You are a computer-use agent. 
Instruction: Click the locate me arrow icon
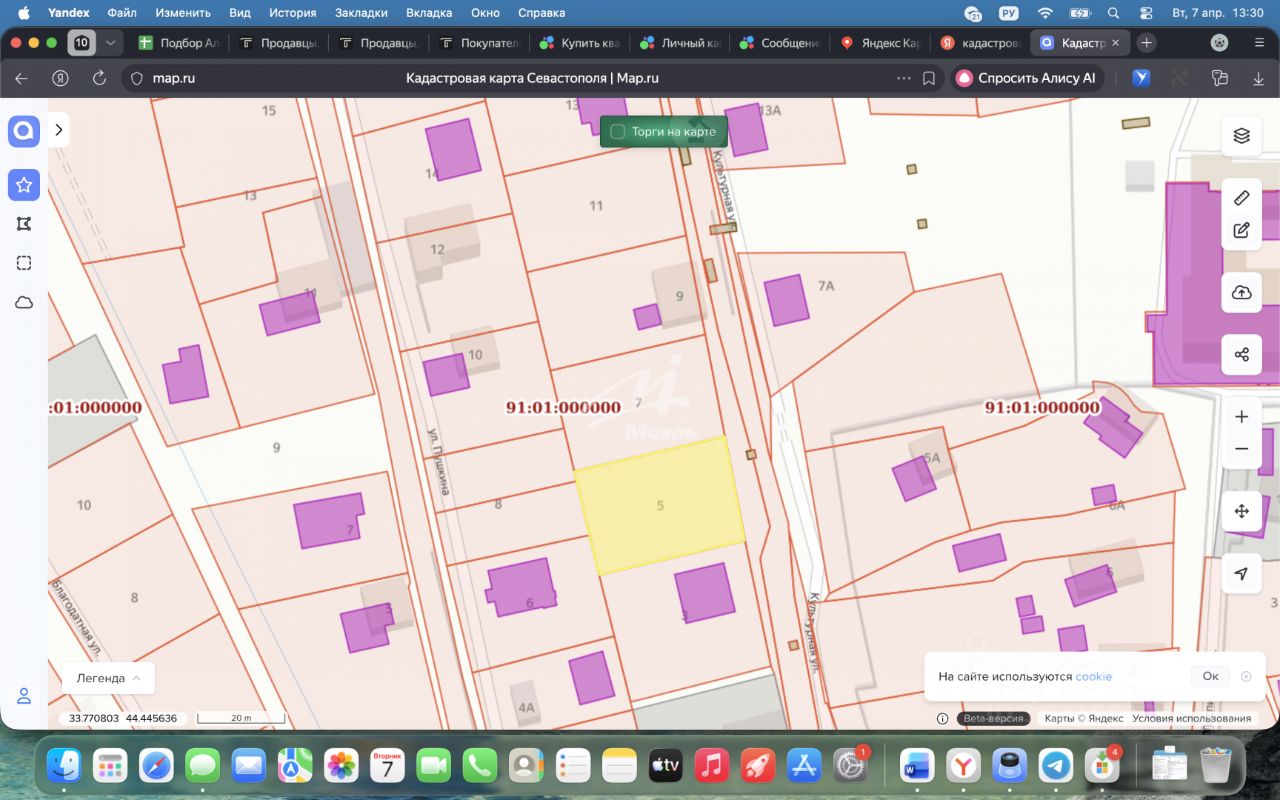1241,573
